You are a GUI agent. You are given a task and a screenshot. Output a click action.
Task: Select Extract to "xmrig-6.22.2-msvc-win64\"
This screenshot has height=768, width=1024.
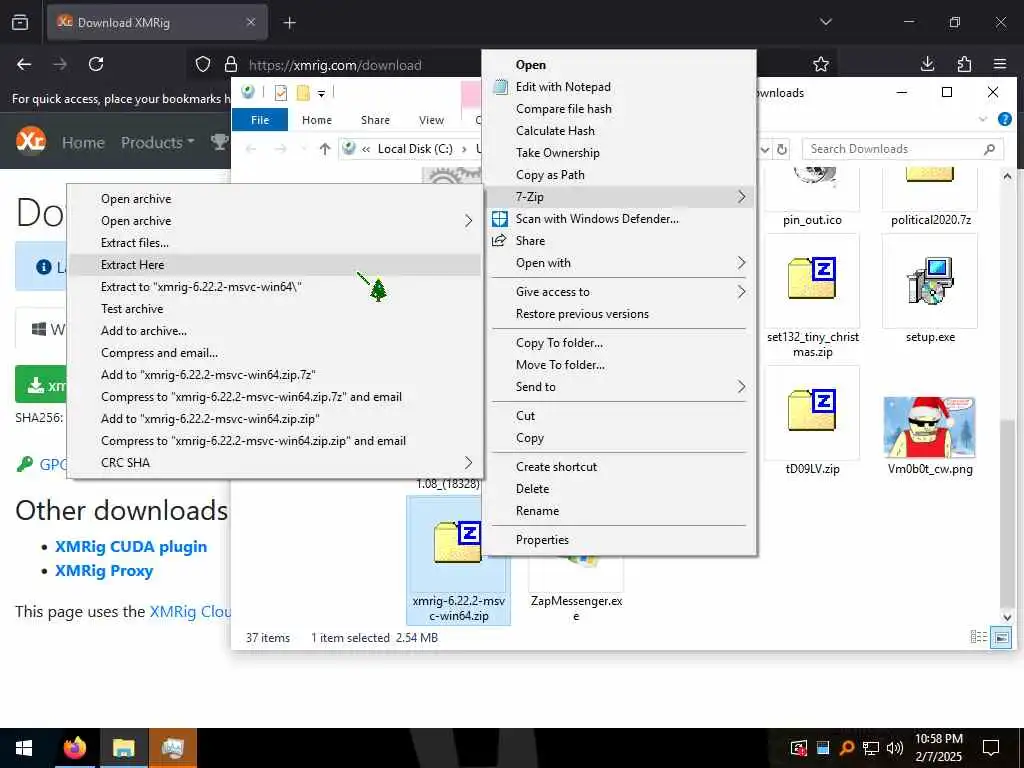274,287
